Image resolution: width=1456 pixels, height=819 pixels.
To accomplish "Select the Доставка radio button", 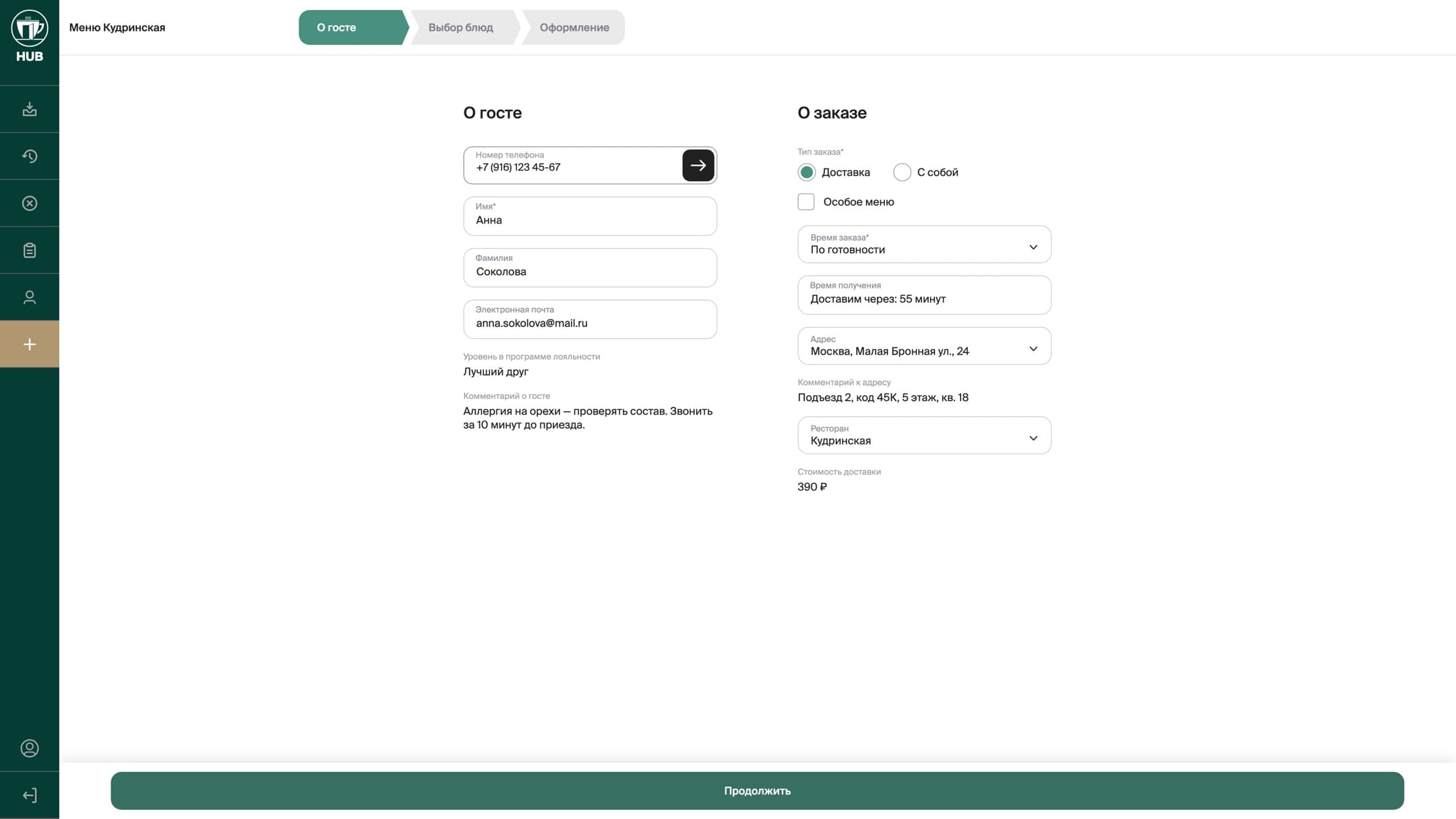I will 806,173.
